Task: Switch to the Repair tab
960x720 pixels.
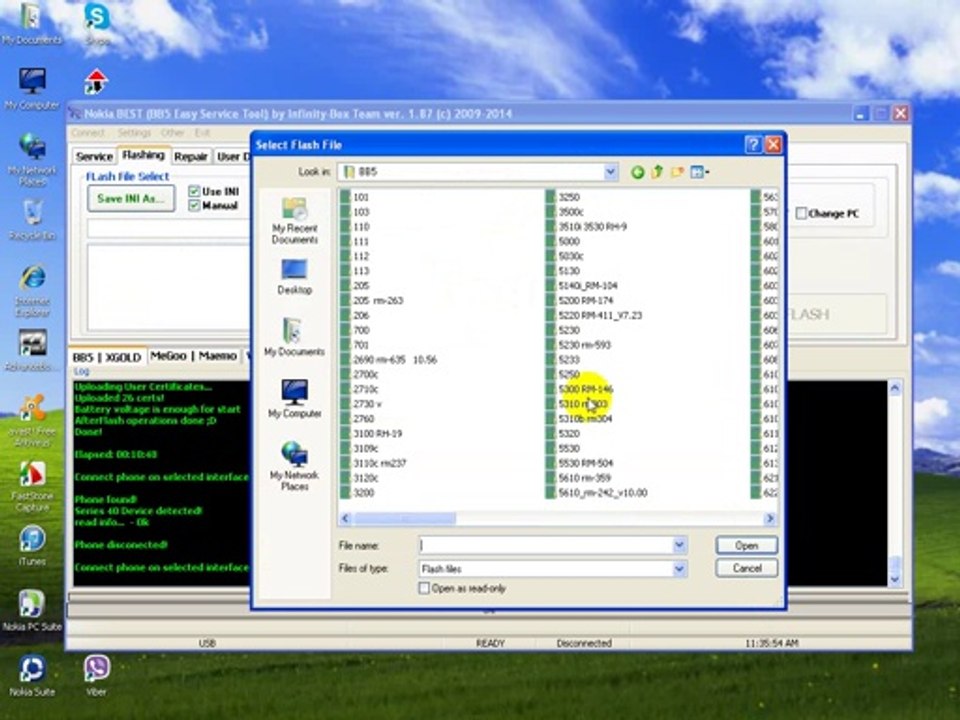Action: pos(190,157)
